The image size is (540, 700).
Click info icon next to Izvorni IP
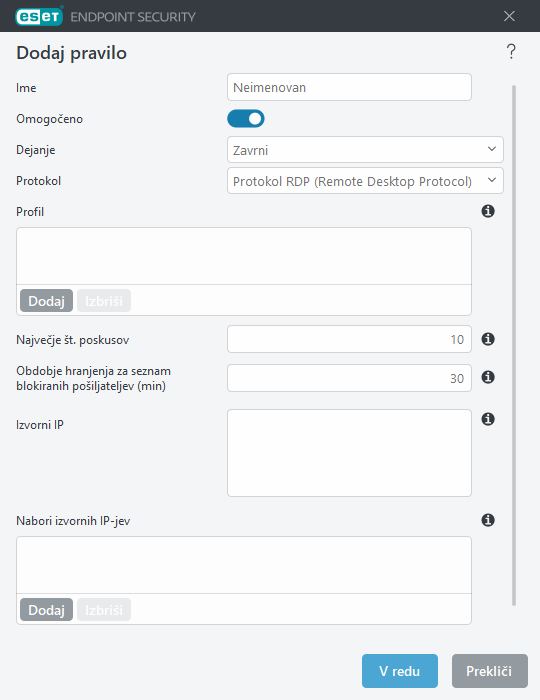[488, 419]
